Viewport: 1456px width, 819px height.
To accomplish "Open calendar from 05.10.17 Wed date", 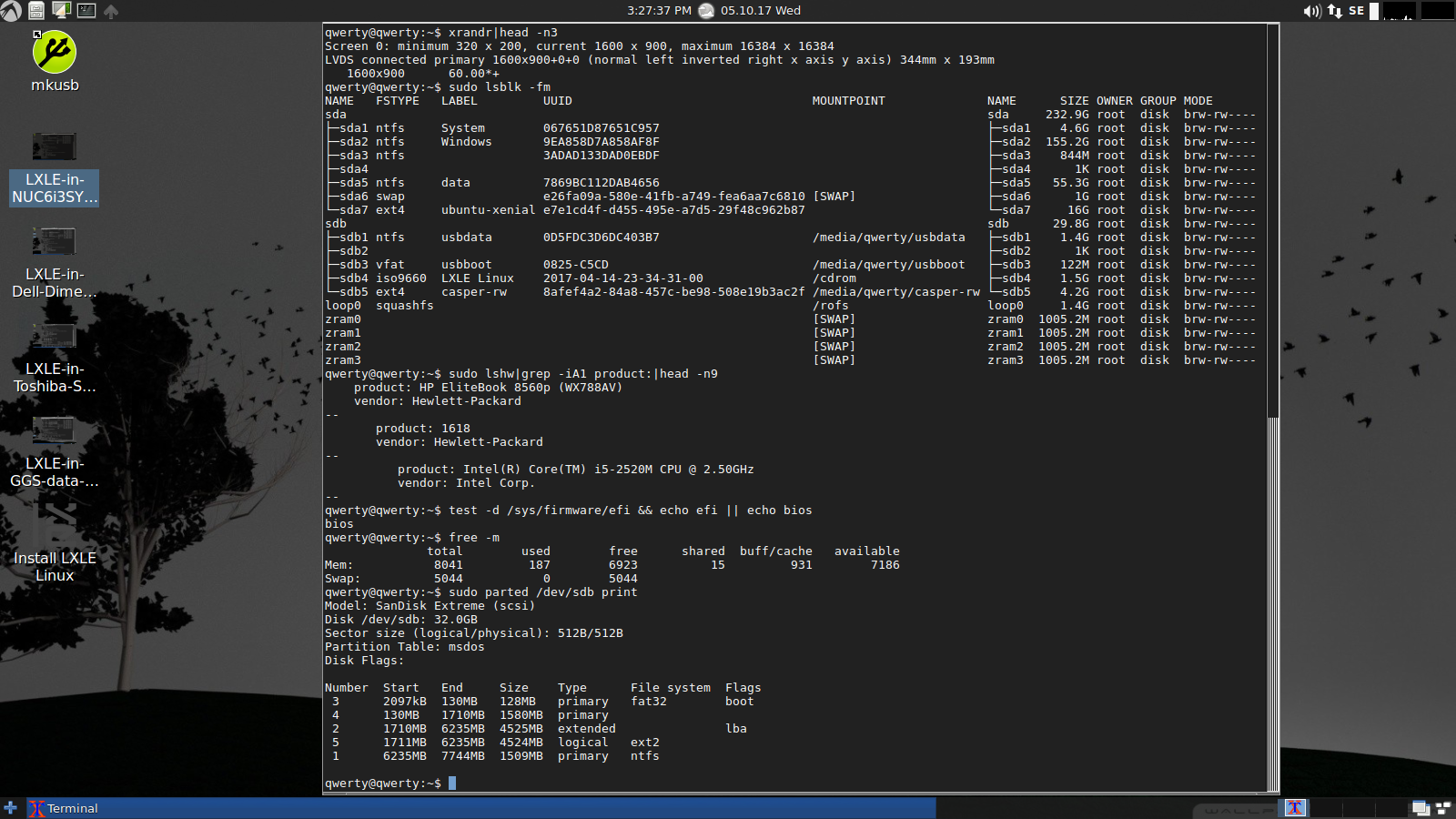I will tap(761, 11).
